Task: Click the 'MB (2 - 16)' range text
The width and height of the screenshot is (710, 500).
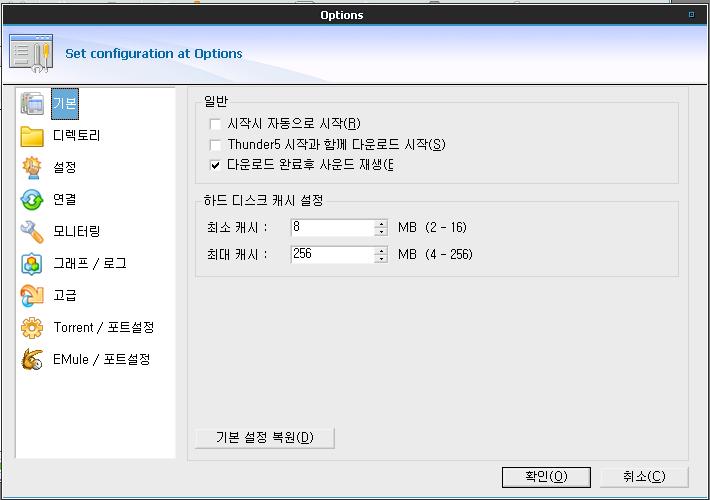Action: tap(432, 227)
